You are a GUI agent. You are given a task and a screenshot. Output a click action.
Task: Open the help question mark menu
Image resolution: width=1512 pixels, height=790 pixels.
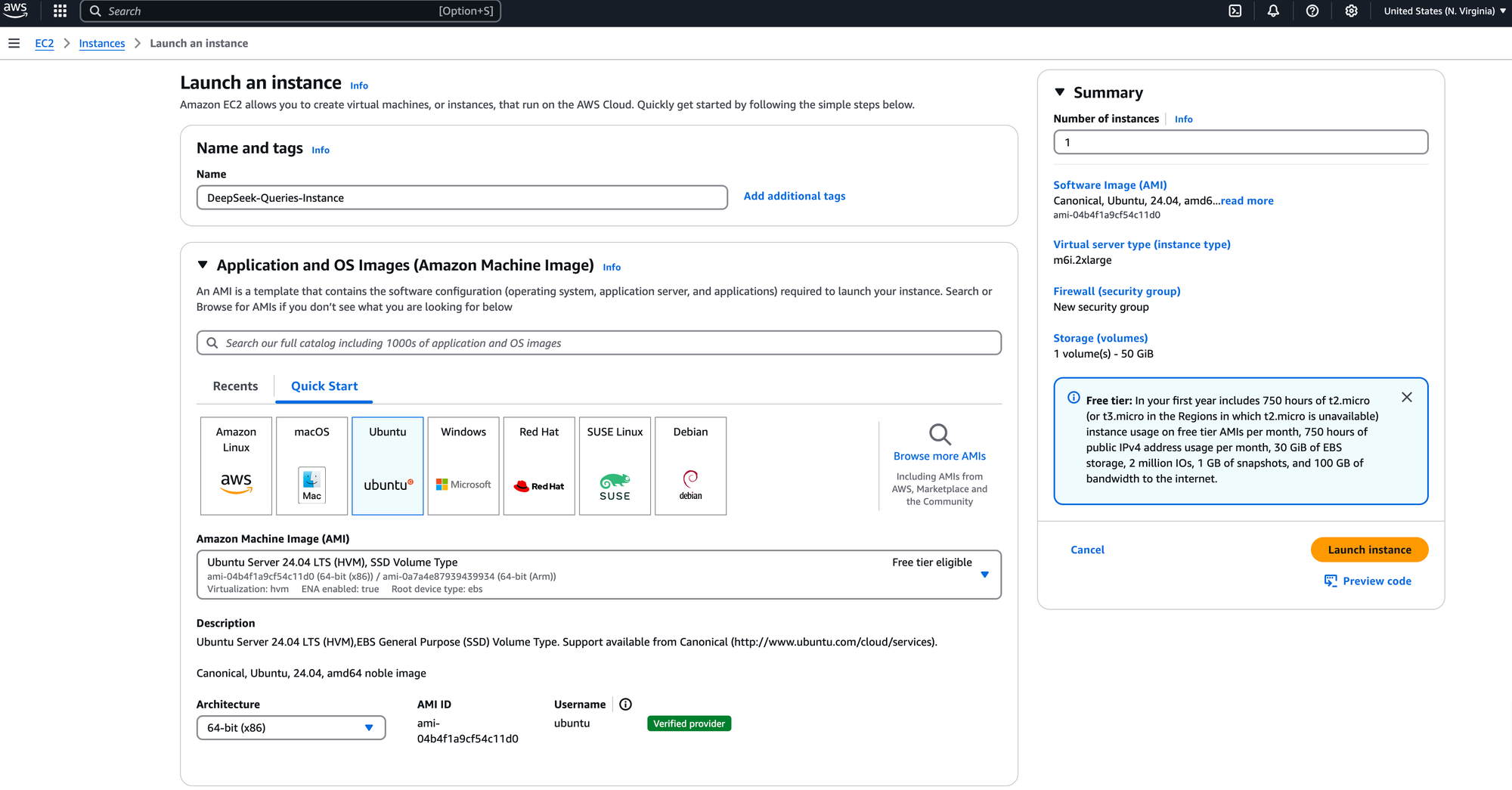1312,11
